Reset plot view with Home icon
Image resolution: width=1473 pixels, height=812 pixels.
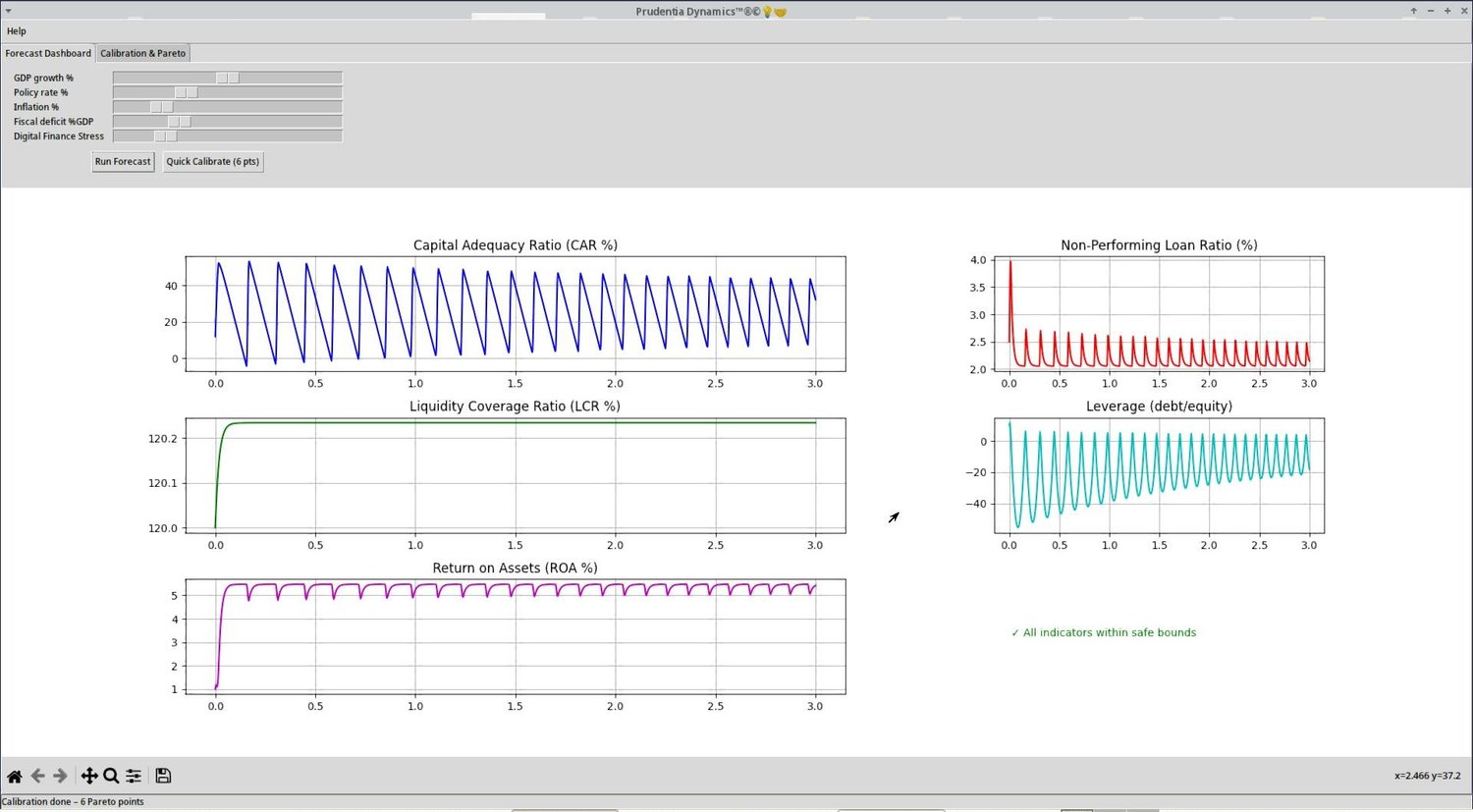(14, 776)
